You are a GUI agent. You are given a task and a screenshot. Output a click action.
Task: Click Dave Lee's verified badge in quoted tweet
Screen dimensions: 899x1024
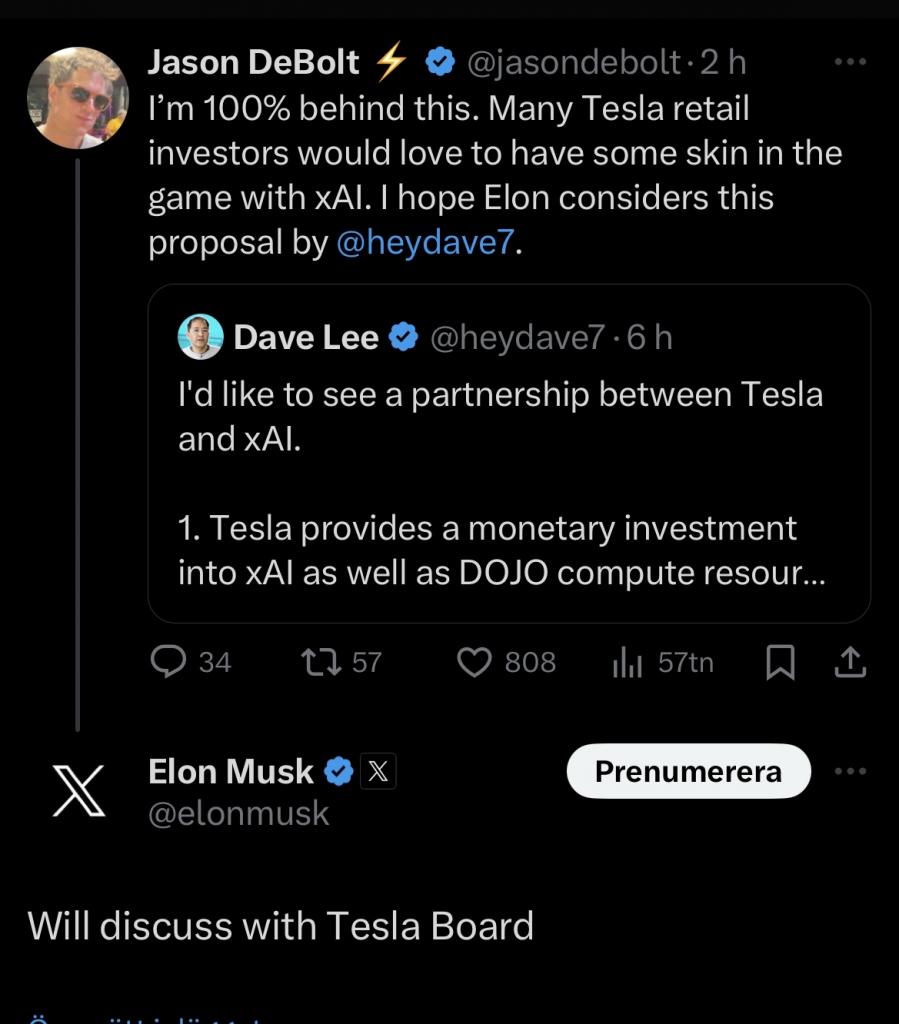pyautogui.click(x=403, y=337)
